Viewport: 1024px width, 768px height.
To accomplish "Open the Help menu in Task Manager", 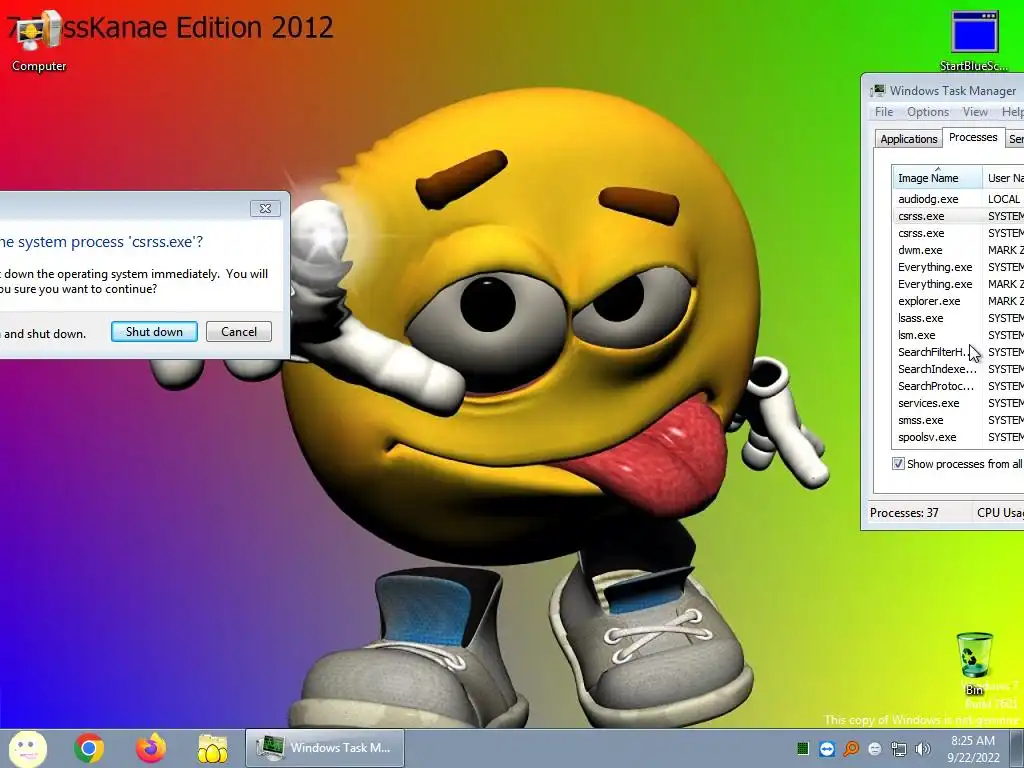I will [x=1012, y=112].
